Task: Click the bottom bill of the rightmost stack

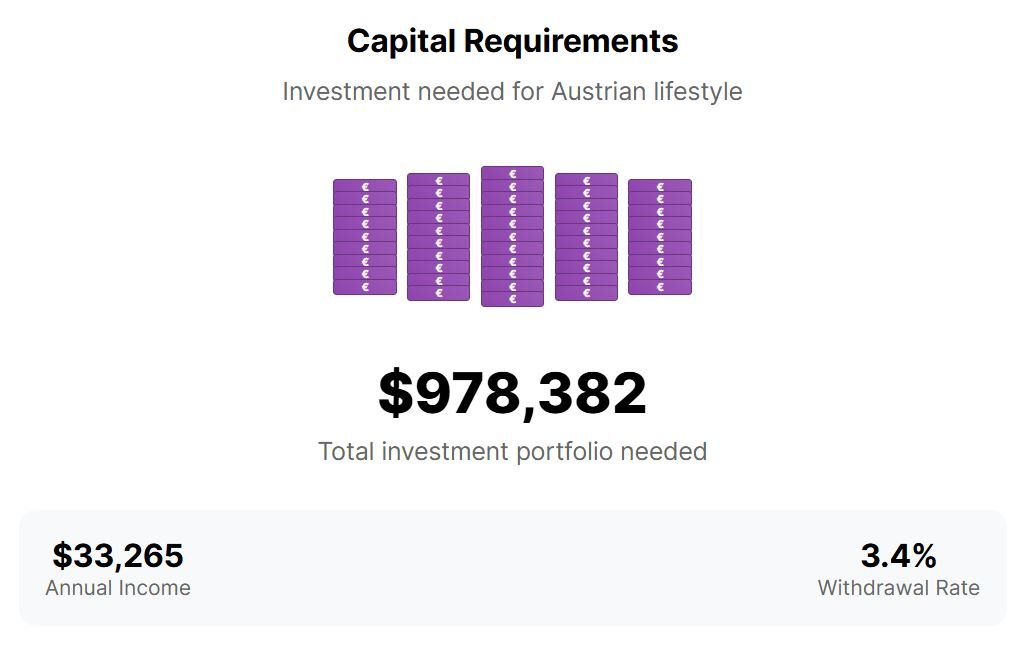Action: coord(659,288)
